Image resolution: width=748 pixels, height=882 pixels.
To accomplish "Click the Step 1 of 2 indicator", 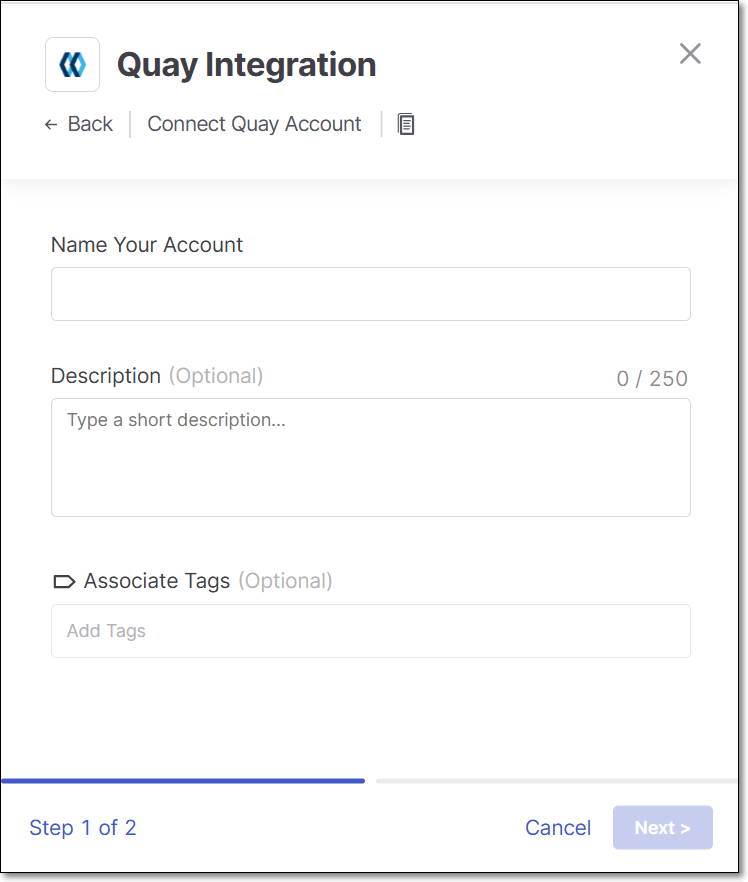I will tap(83, 827).
